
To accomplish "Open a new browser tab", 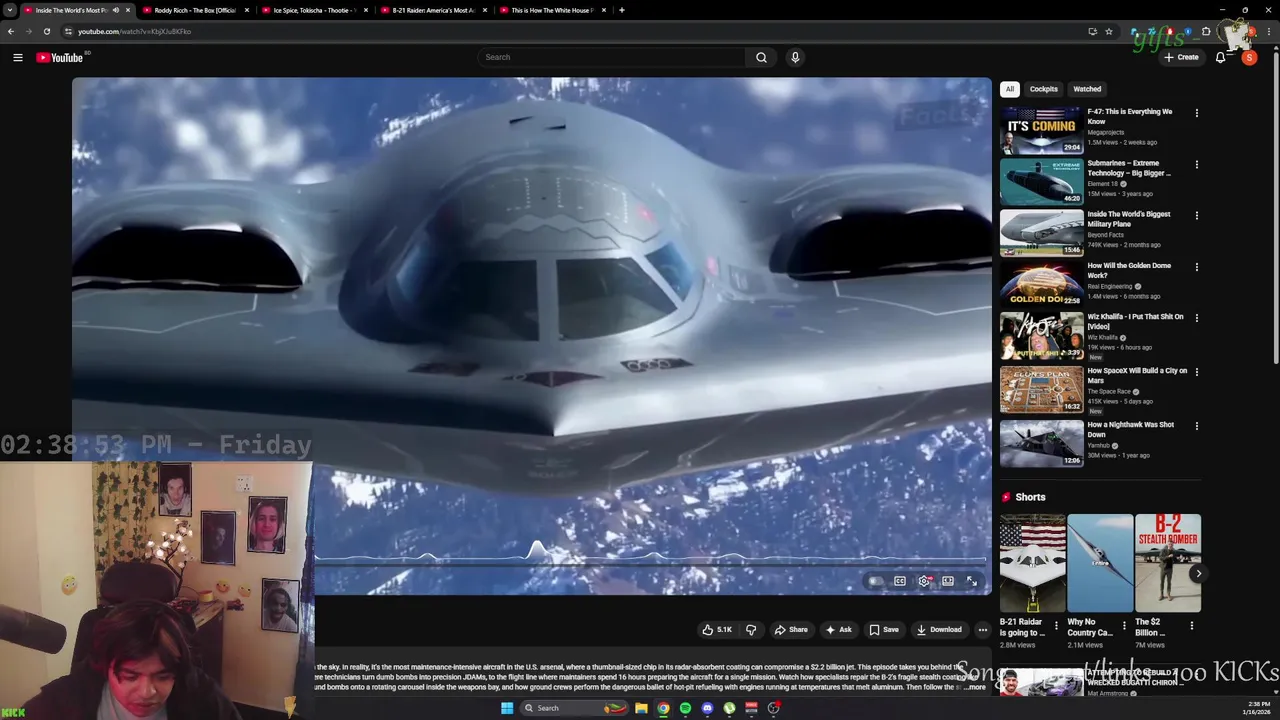I will pos(621,10).
